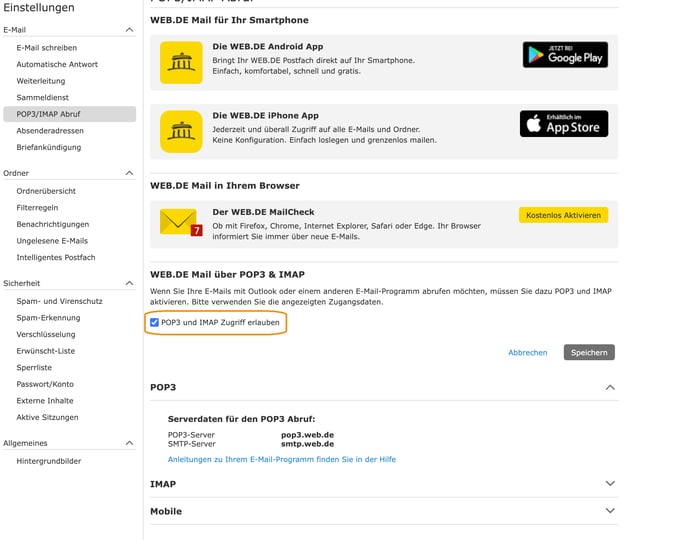Click the pop3.web.de server value

tap(308, 435)
